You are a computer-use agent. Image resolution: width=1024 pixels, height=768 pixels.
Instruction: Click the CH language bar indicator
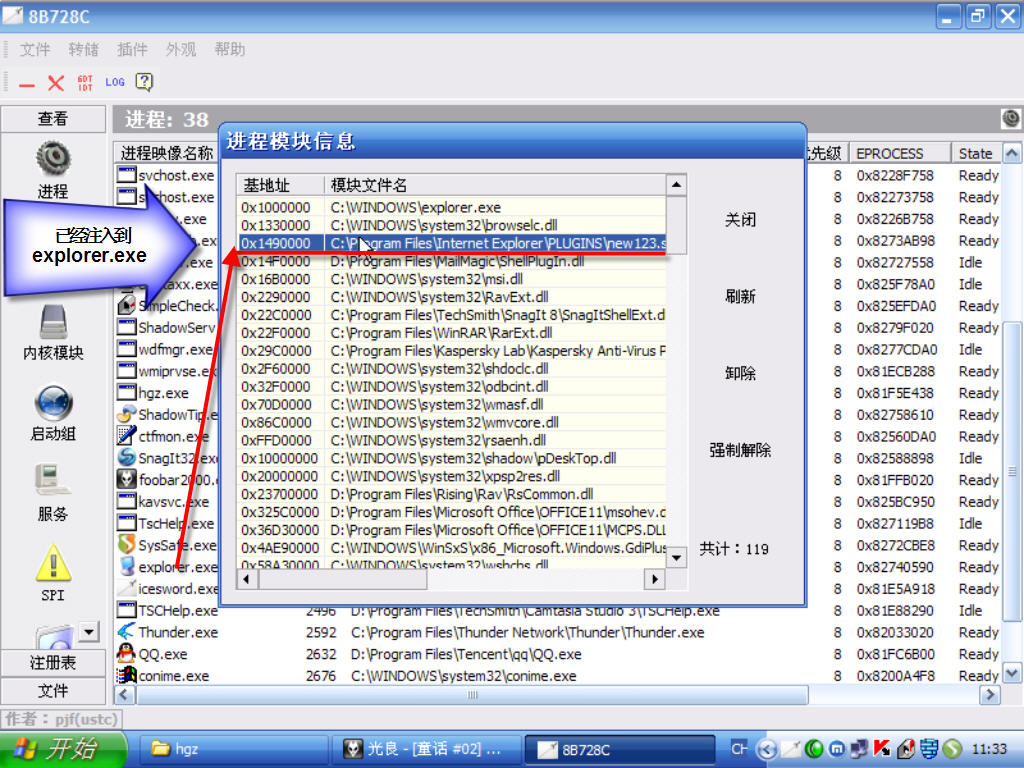[x=739, y=748]
